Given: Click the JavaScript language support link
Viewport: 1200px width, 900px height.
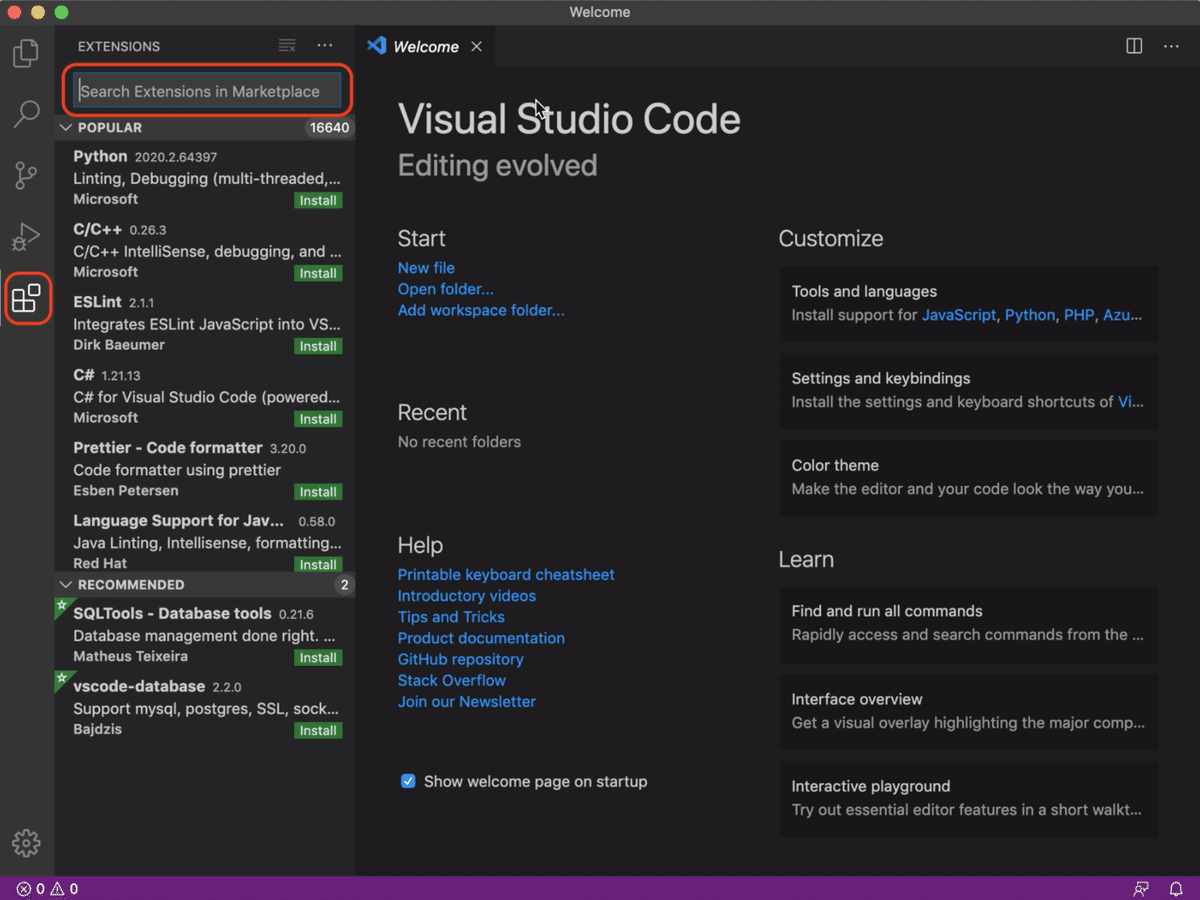Looking at the screenshot, I should click(x=959, y=315).
